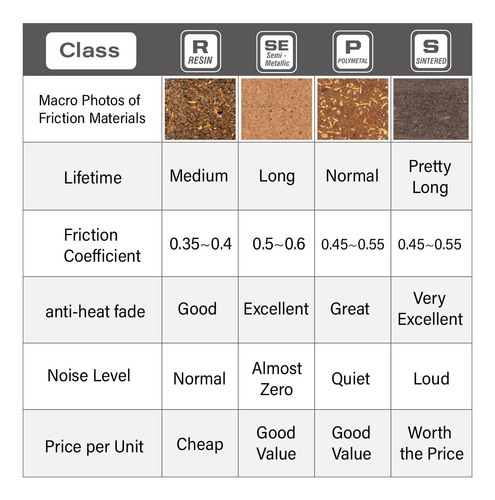Image resolution: width=495 pixels, height=500 pixels.
Task: Open the Semi-Metallic friction material macro photo
Action: (276, 109)
